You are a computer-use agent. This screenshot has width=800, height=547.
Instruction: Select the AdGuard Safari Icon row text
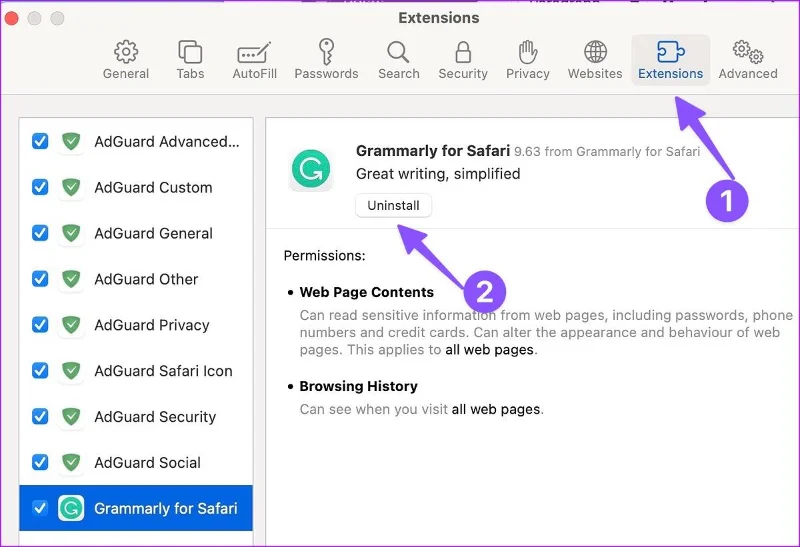pos(163,371)
